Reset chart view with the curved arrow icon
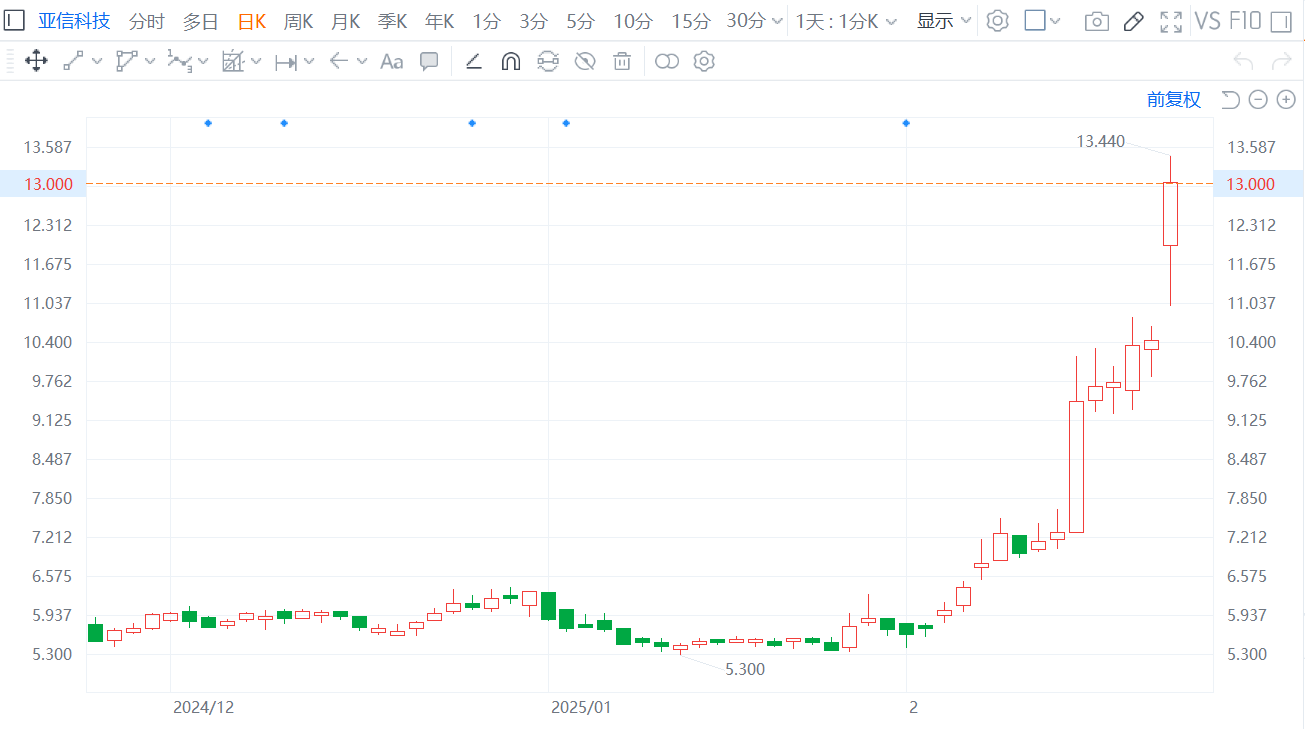 [x=1230, y=99]
